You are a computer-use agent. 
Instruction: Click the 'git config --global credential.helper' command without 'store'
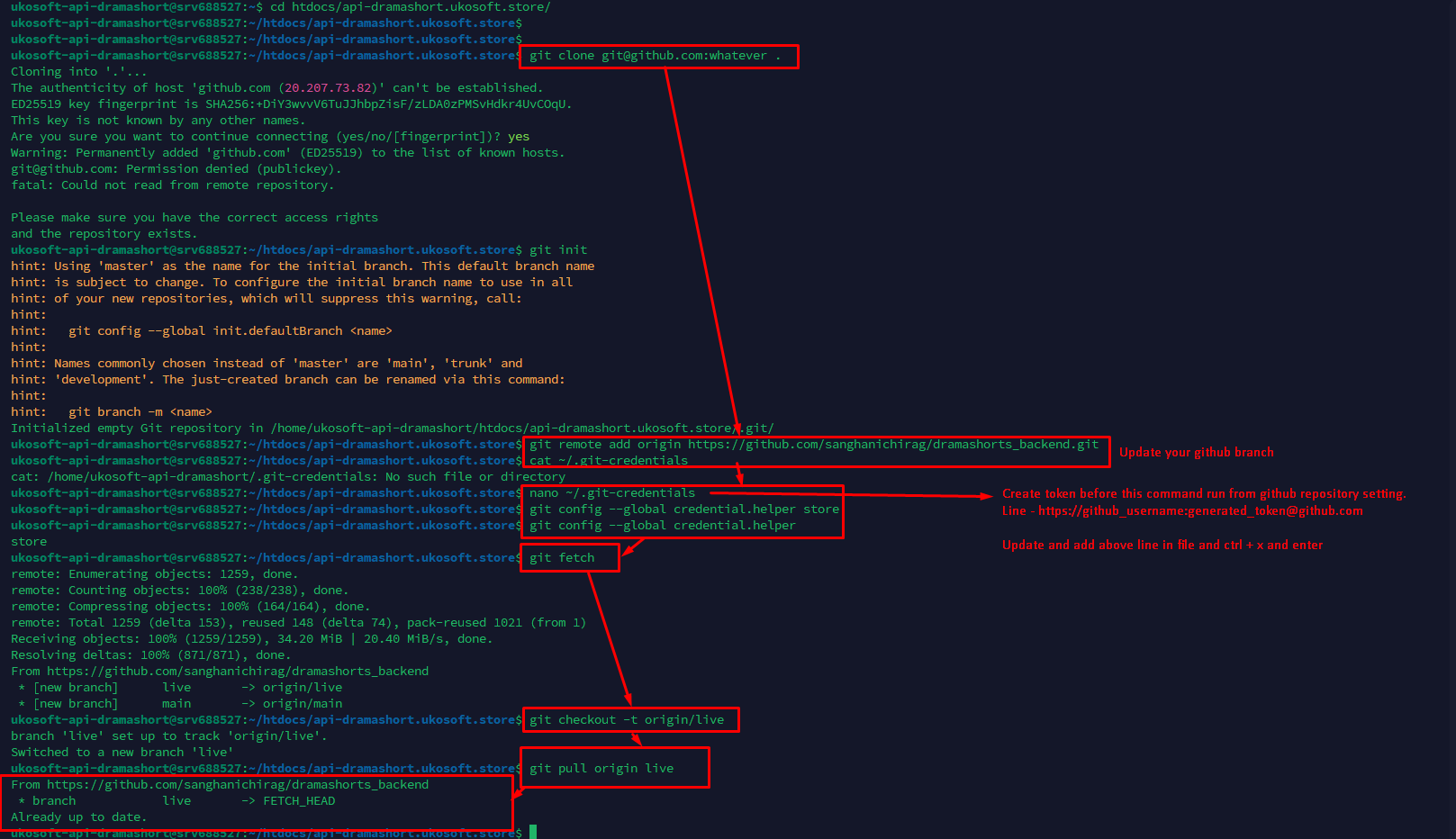[663, 526]
